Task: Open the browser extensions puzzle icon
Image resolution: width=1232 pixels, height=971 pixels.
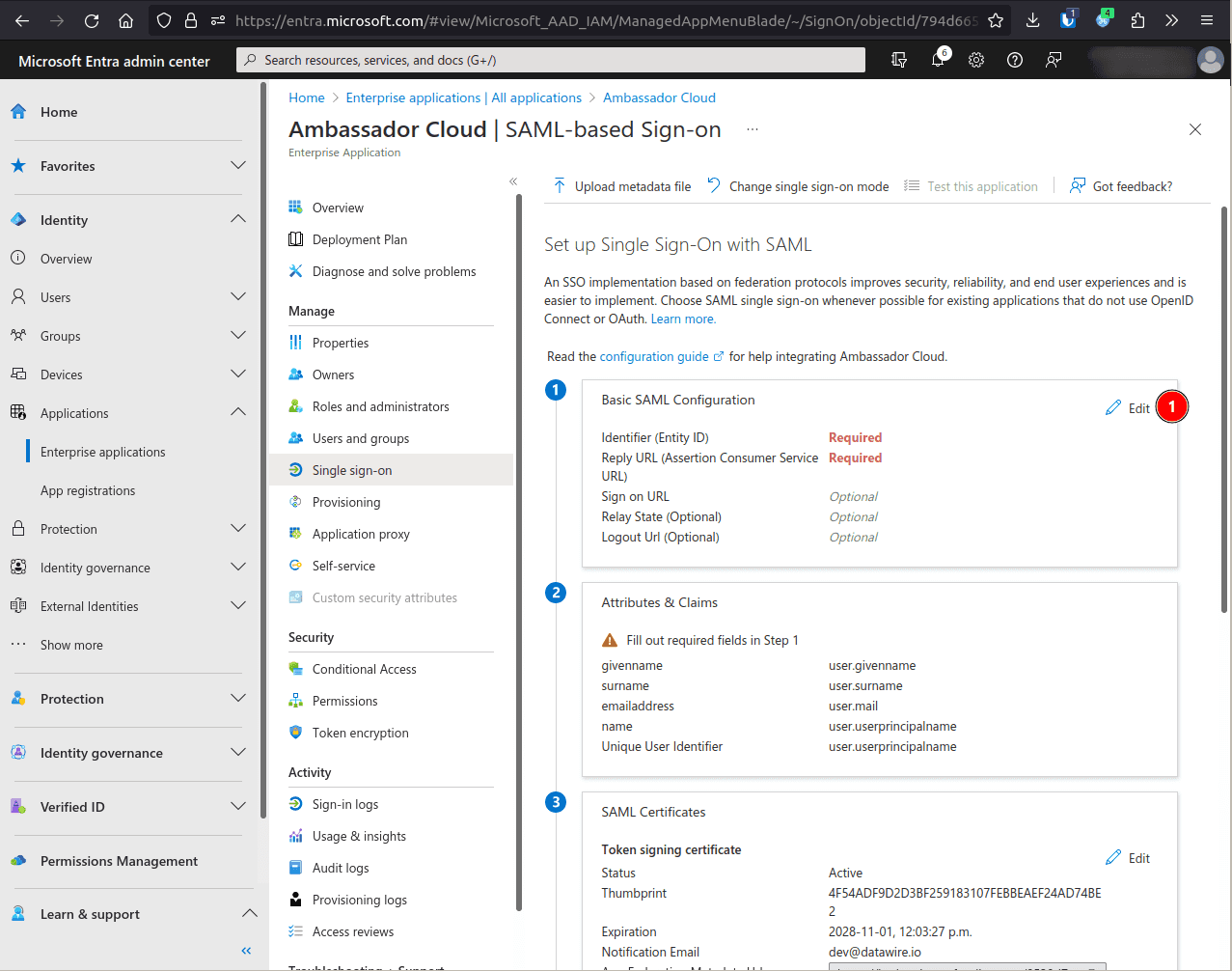Action: [1137, 20]
